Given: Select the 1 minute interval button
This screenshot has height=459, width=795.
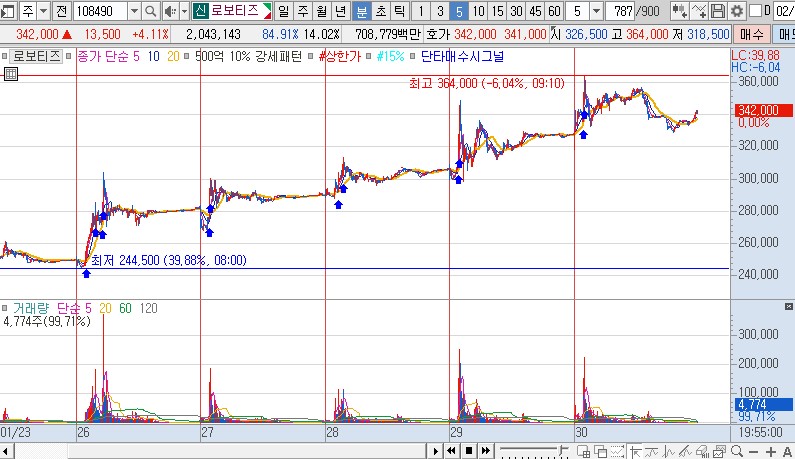Looking at the screenshot, I should [420, 11].
